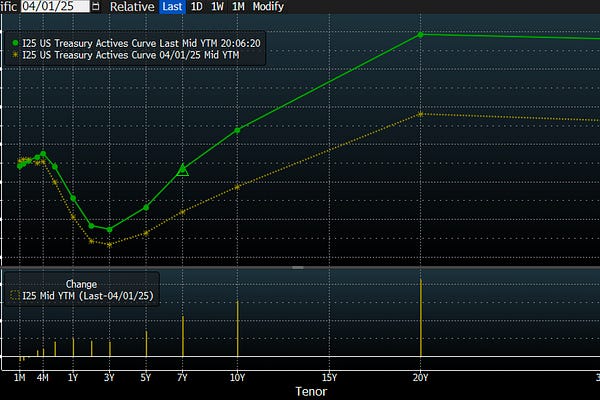Click the Tenor axis title

(x=311, y=392)
